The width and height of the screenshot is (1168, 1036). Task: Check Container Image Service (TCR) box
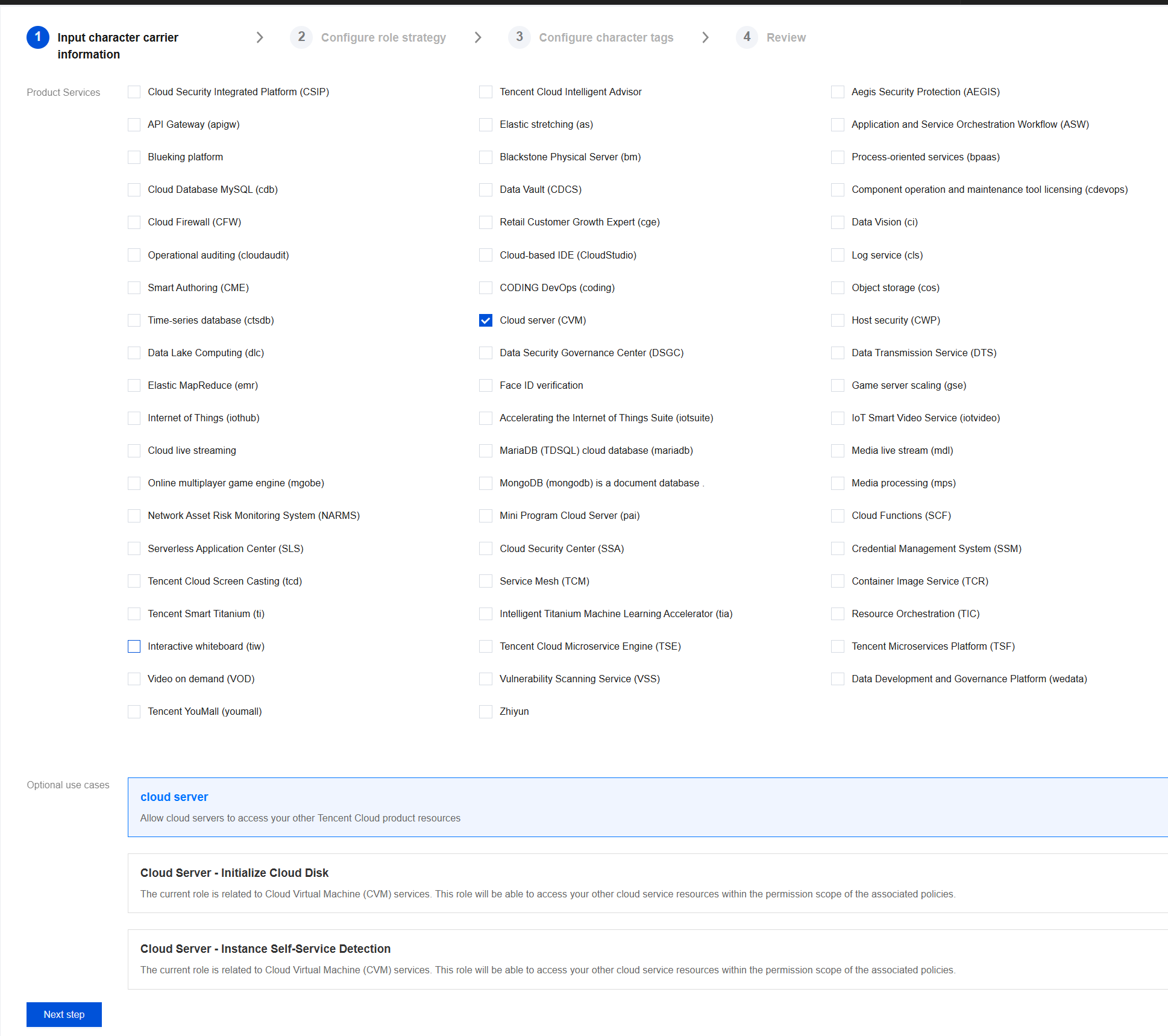coord(838,582)
